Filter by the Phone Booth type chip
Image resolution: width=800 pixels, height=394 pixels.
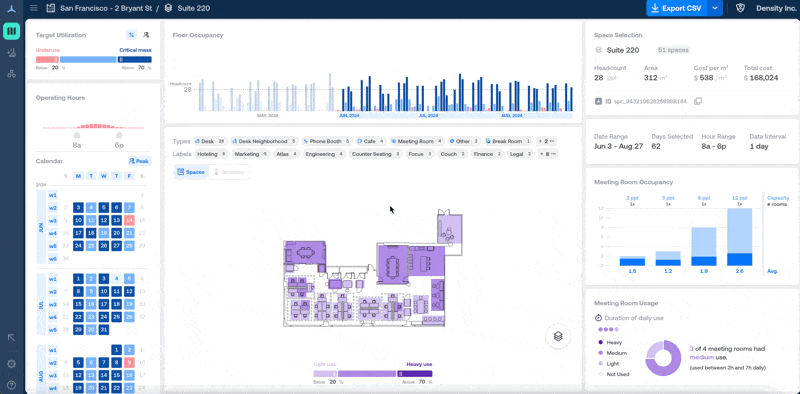tap(327, 141)
